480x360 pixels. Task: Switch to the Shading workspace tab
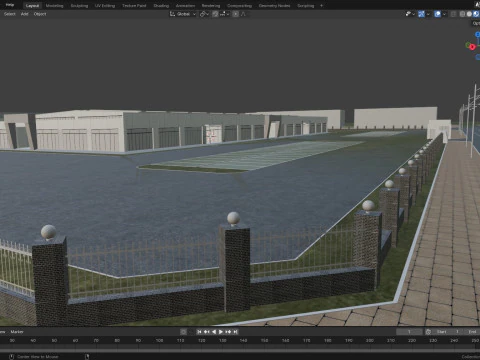pyautogui.click(x=161, y=6)
